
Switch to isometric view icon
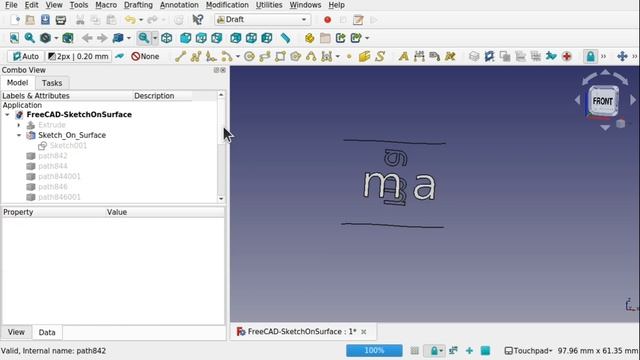(167, 38)
